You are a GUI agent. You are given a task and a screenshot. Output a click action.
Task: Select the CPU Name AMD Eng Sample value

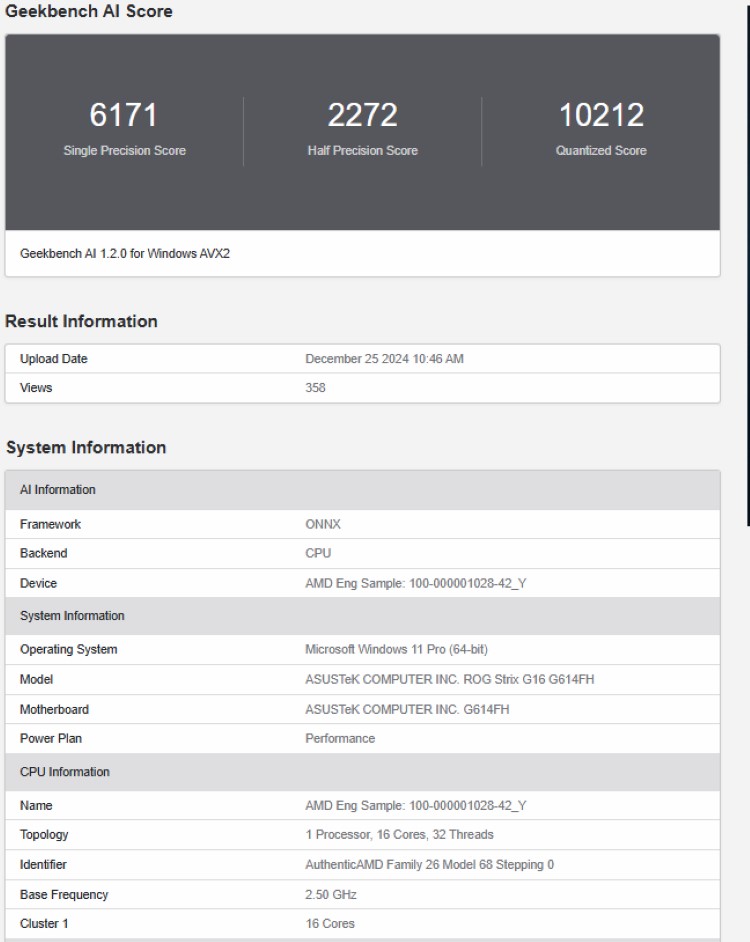click(416, 806)
